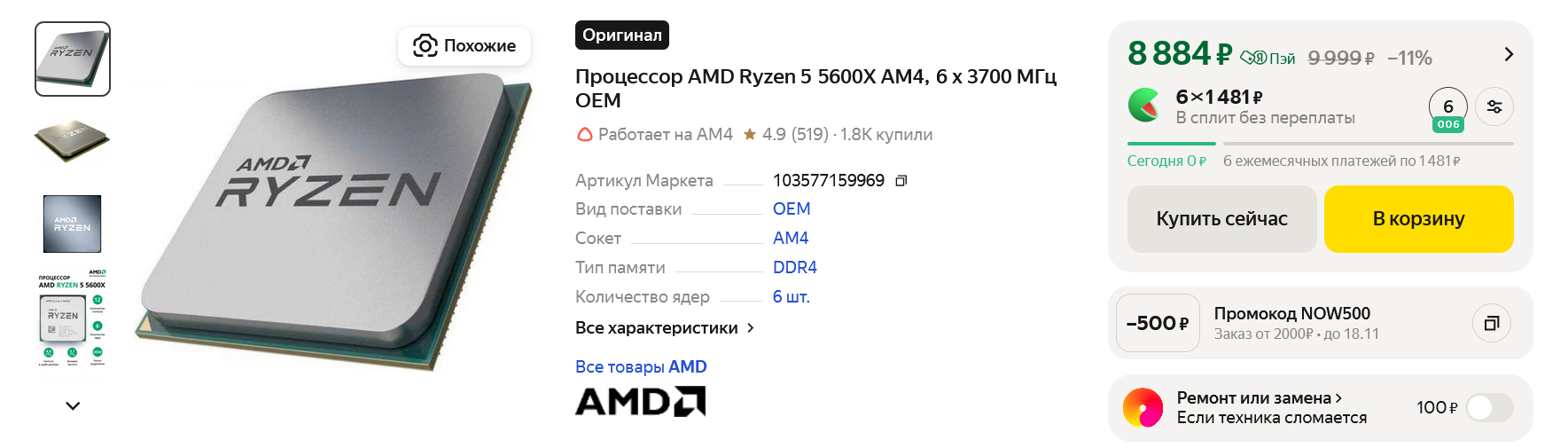Click the AMD brand logo

(x=640, y=402)
